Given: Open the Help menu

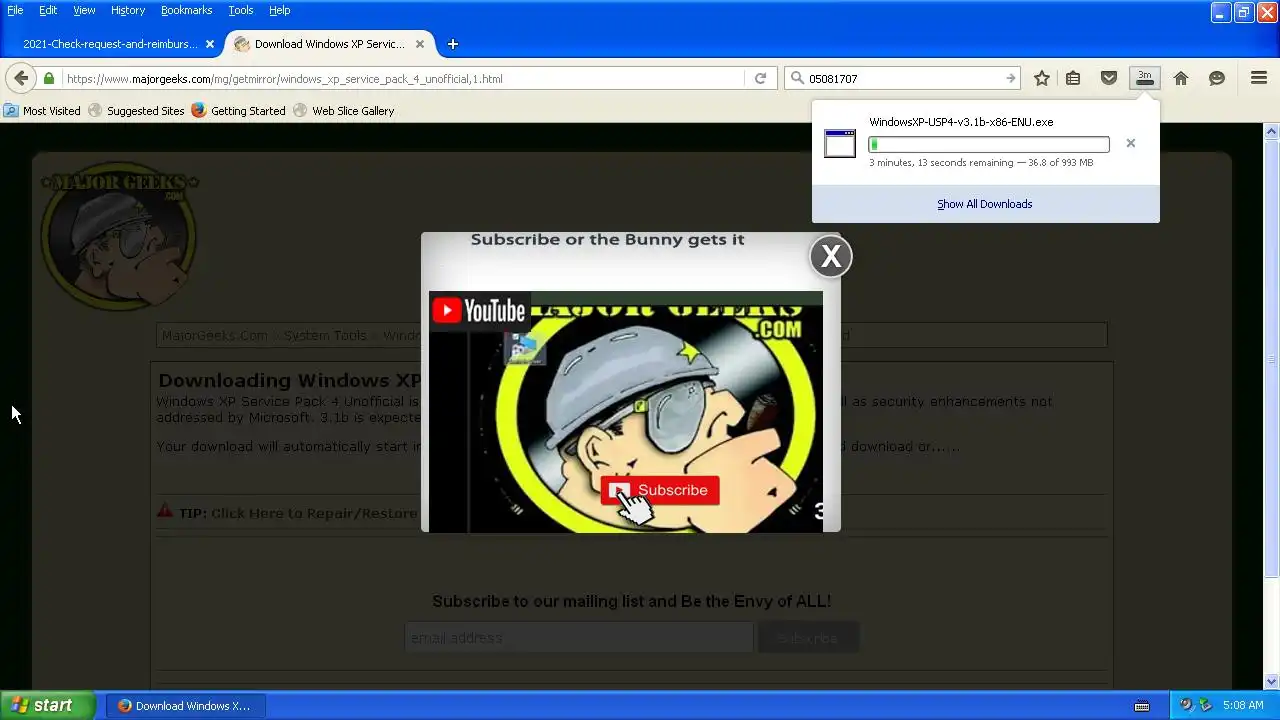Looking at the screenshot, I should pos(280,10).
